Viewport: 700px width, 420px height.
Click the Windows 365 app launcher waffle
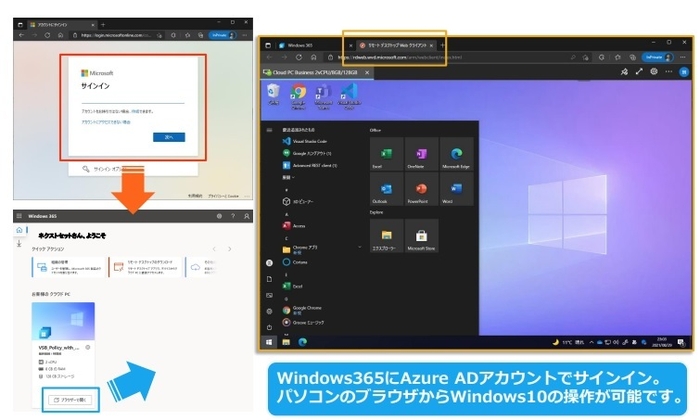click(19, 216)
